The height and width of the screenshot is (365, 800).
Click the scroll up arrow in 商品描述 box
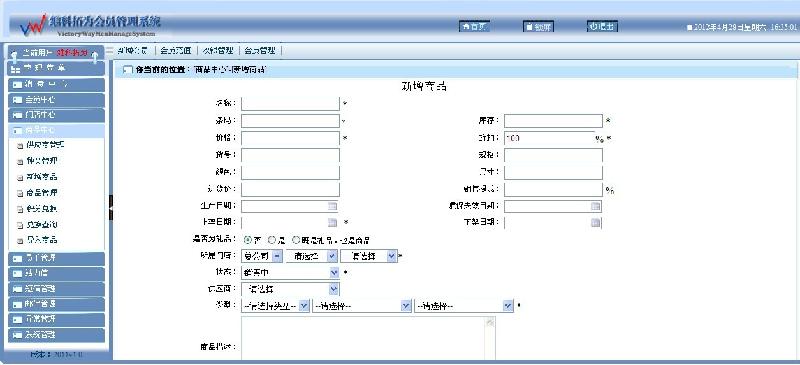[x=490, y=322]
